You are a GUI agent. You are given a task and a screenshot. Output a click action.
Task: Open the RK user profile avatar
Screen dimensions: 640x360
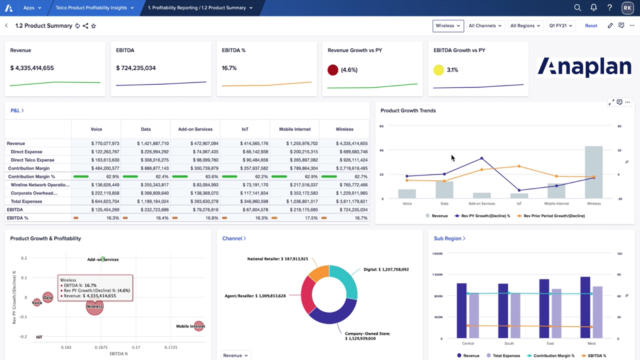click(627, 8)
